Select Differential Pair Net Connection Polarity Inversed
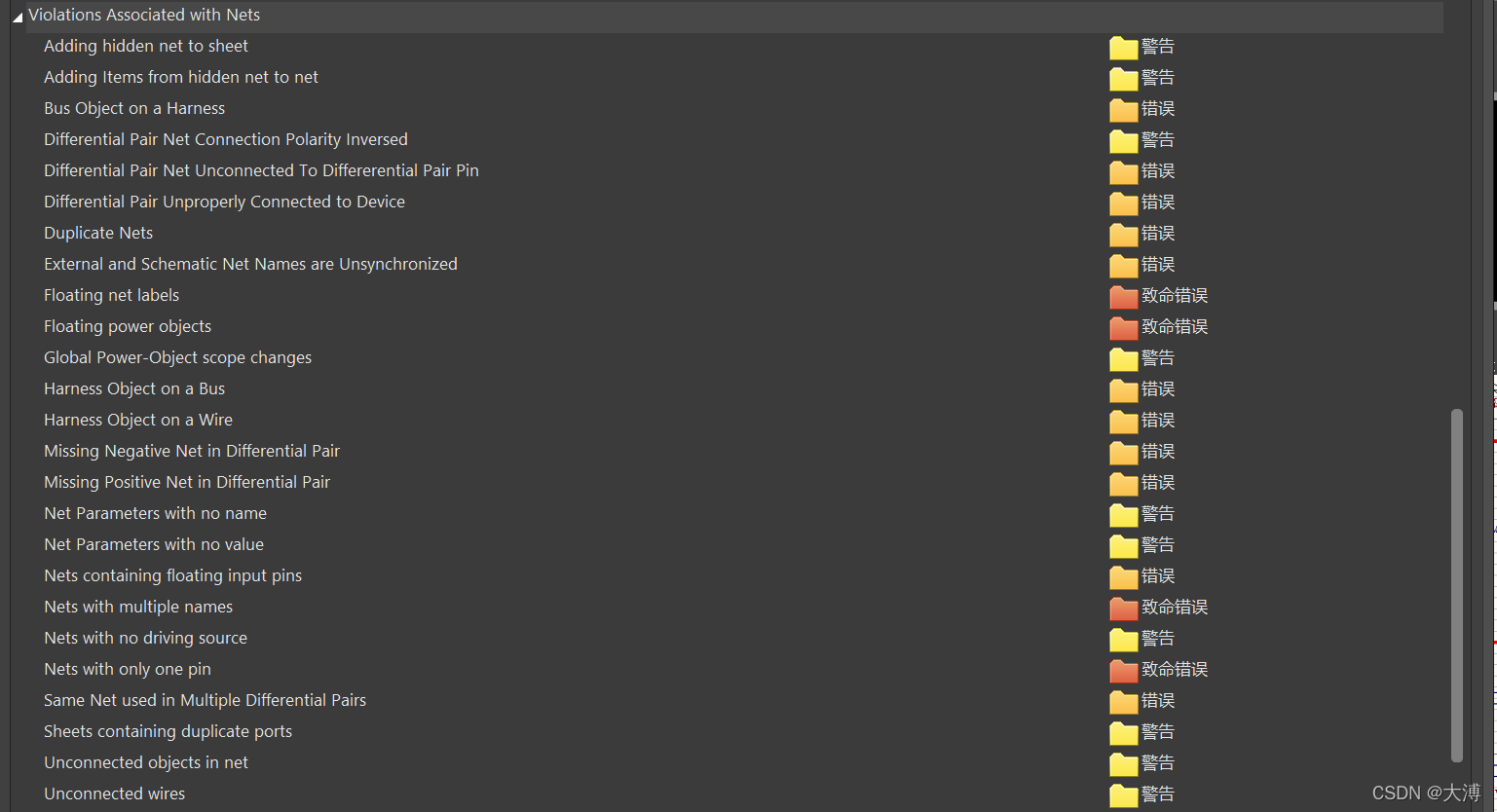Viewport: 1497px width, 812px height. 226,139
